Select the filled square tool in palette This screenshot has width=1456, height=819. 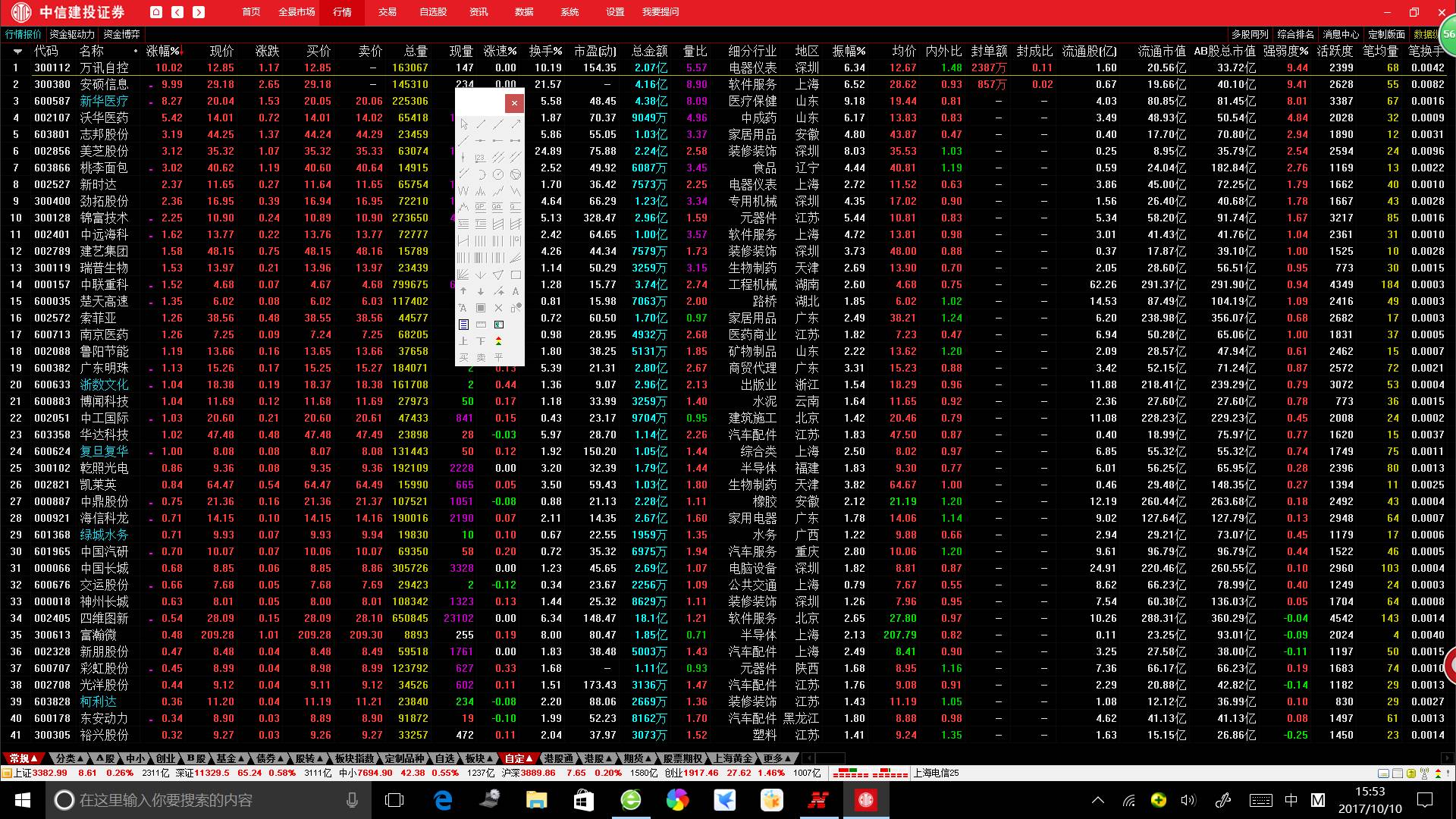point(481,308)
